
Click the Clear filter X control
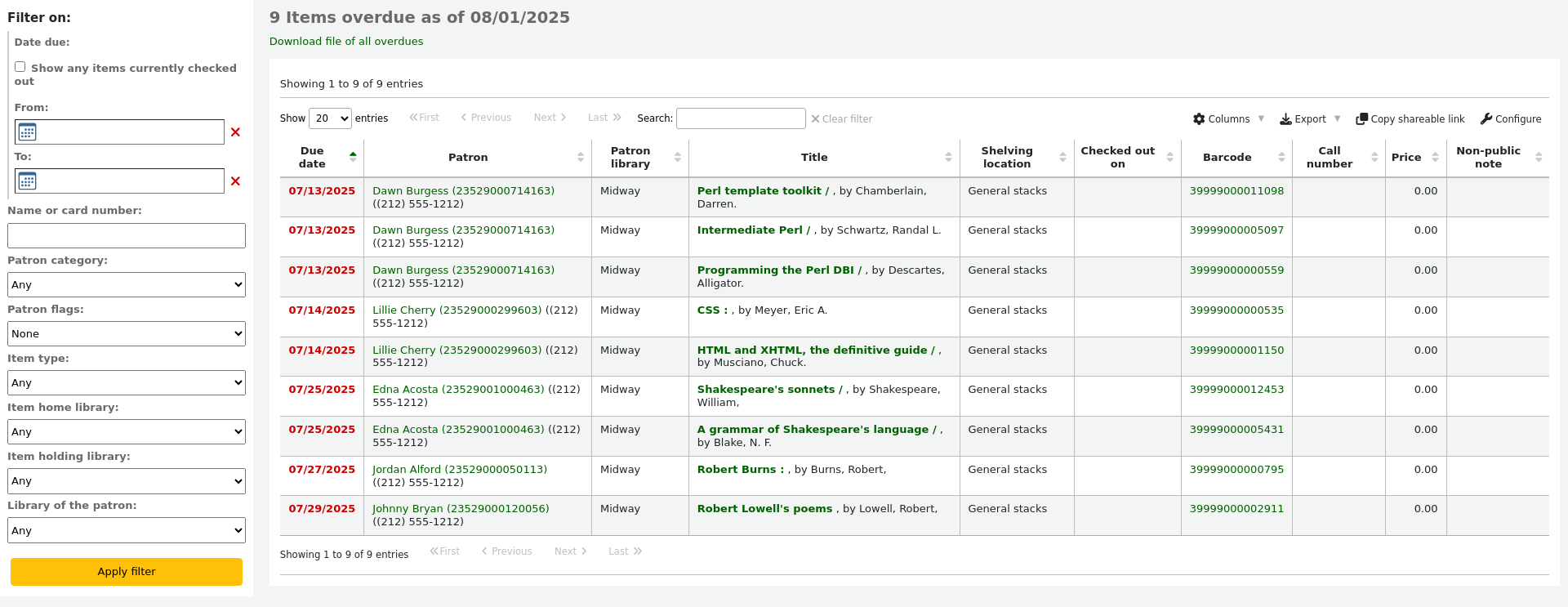(x=841, y=119)
